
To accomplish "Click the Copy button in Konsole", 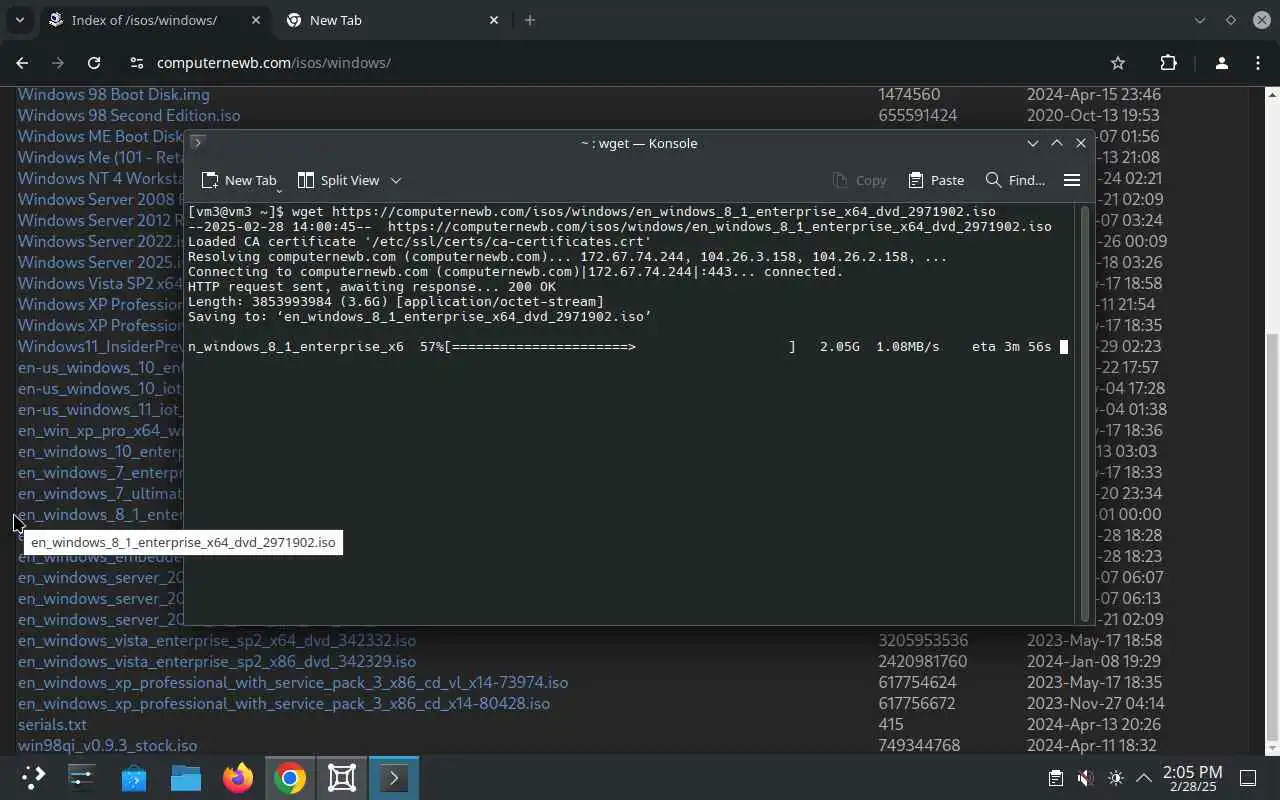I will [x=860, y=180].
